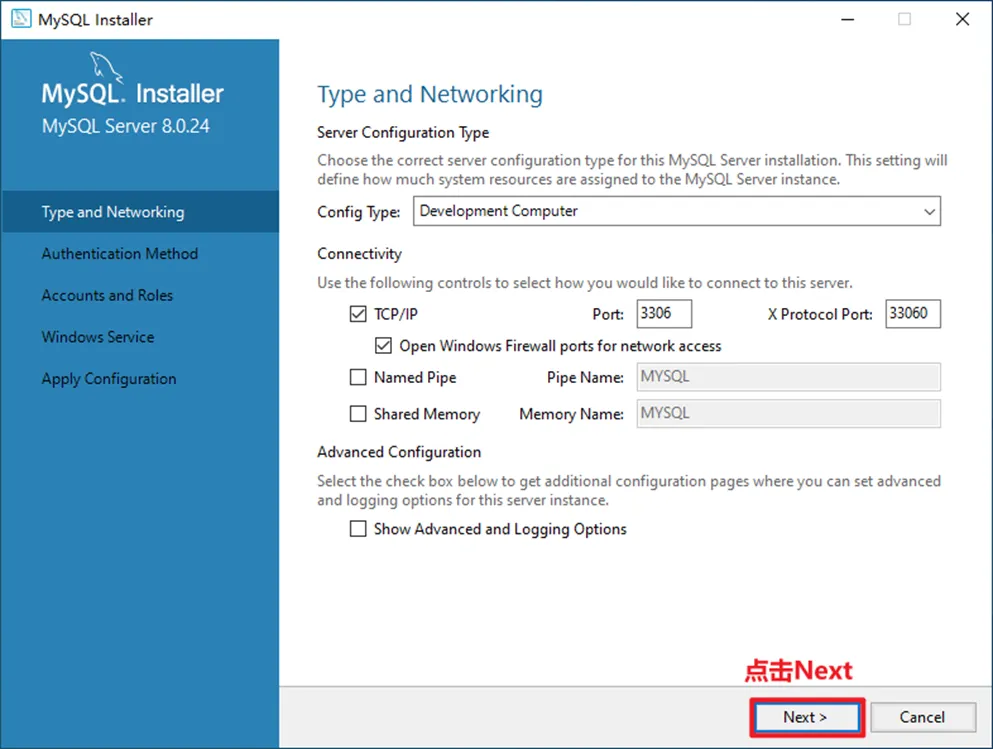
Task: Click the Next button
Action: (x=805, y=717)
